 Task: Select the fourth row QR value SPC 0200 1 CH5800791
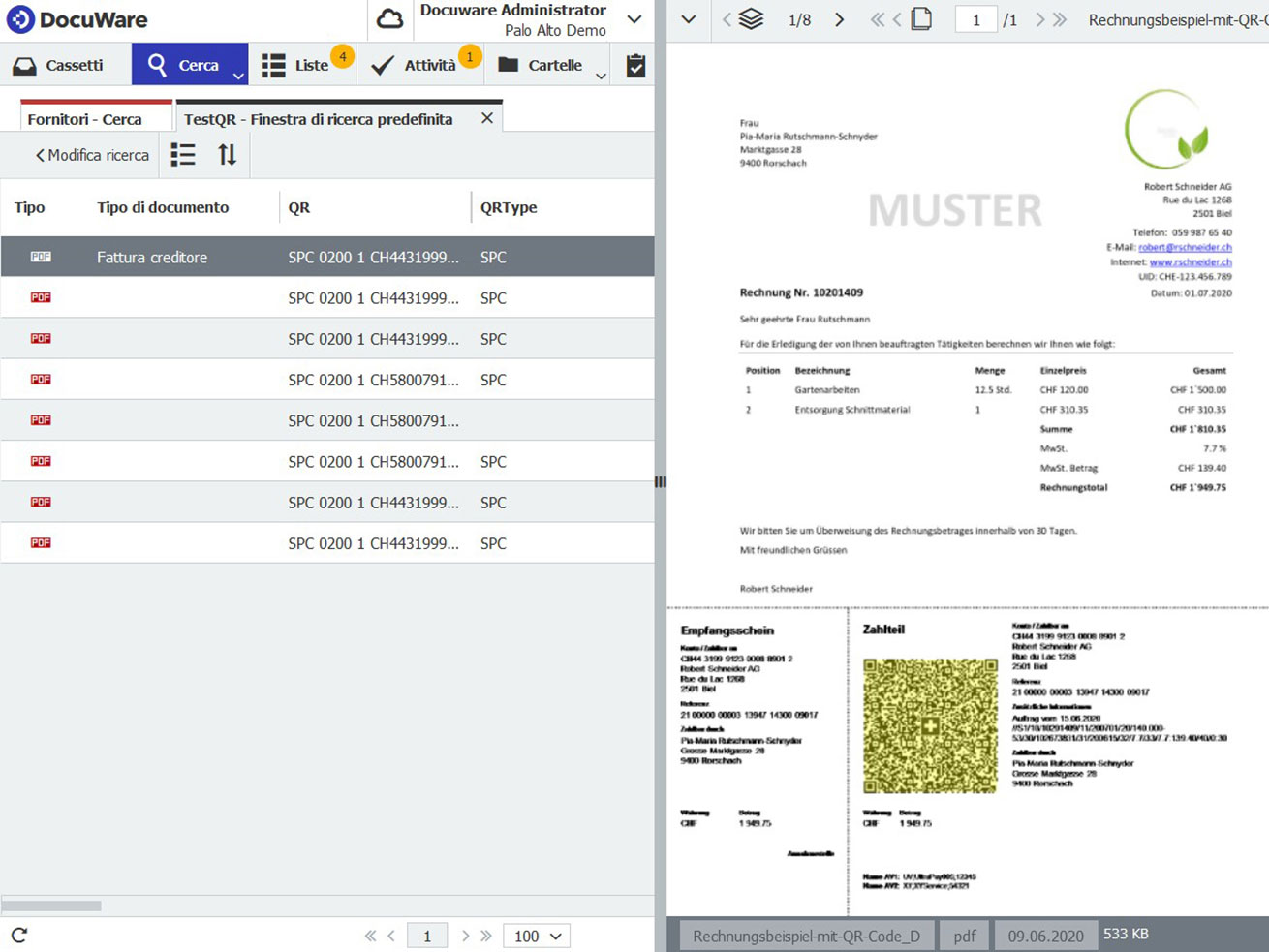coord(373,380)
